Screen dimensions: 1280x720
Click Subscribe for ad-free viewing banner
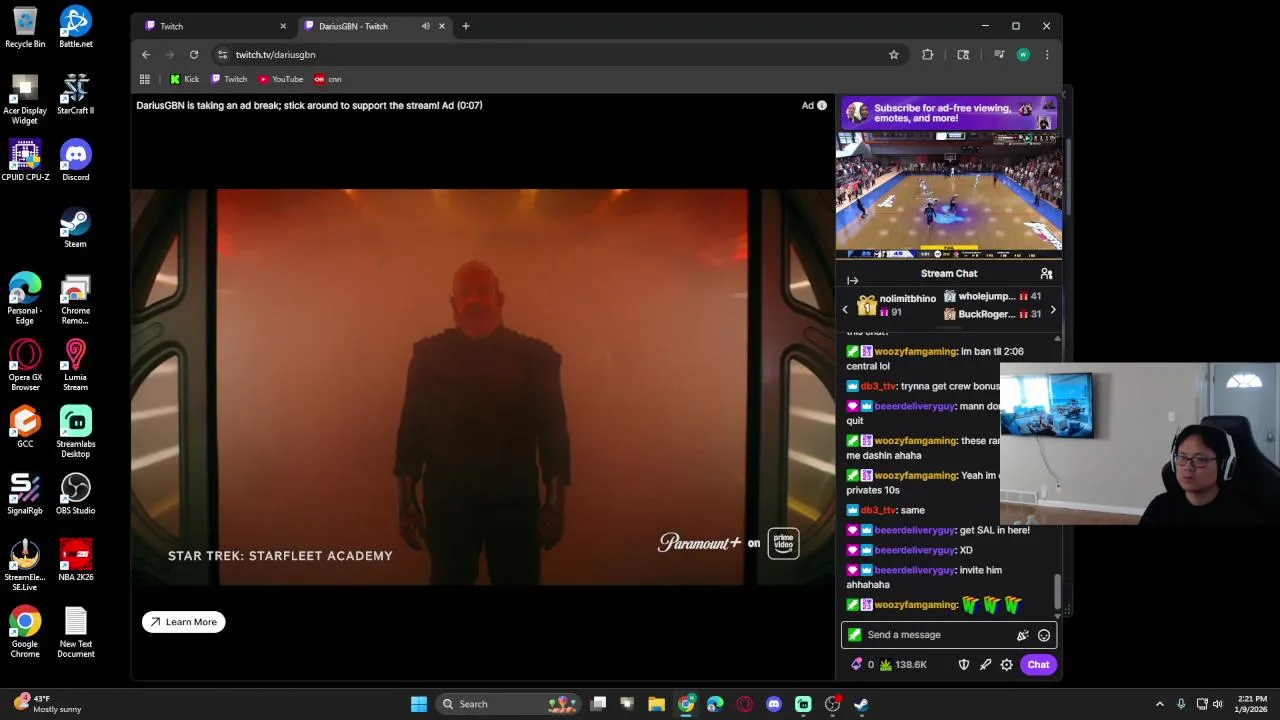(949, 113)
